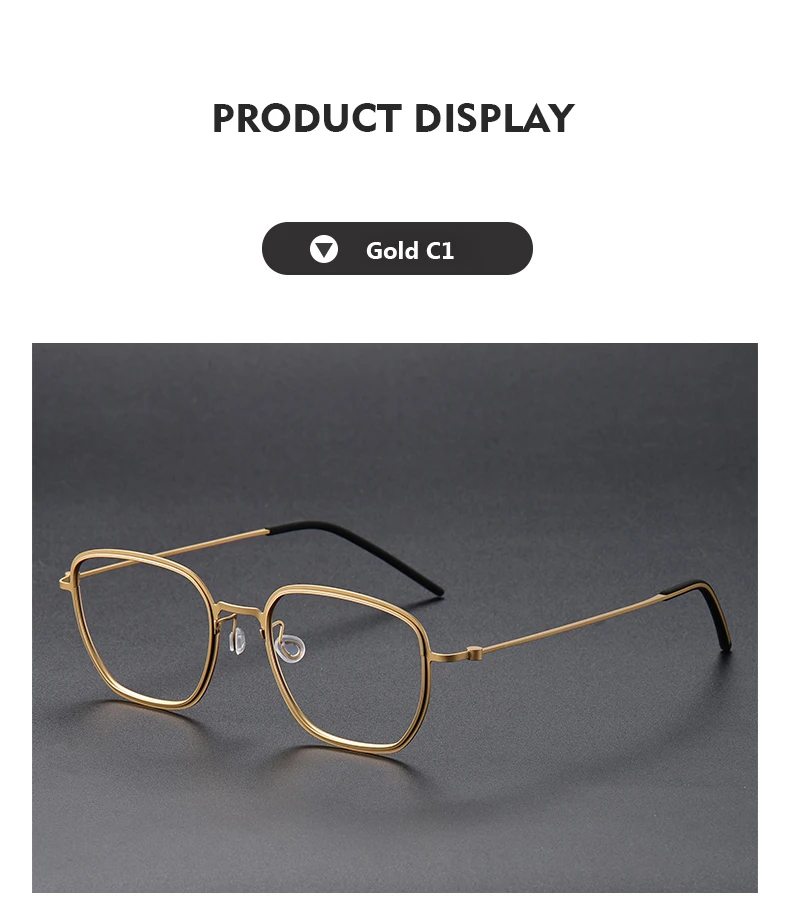Click the downward triangle icon in pill

coord(324,249)
